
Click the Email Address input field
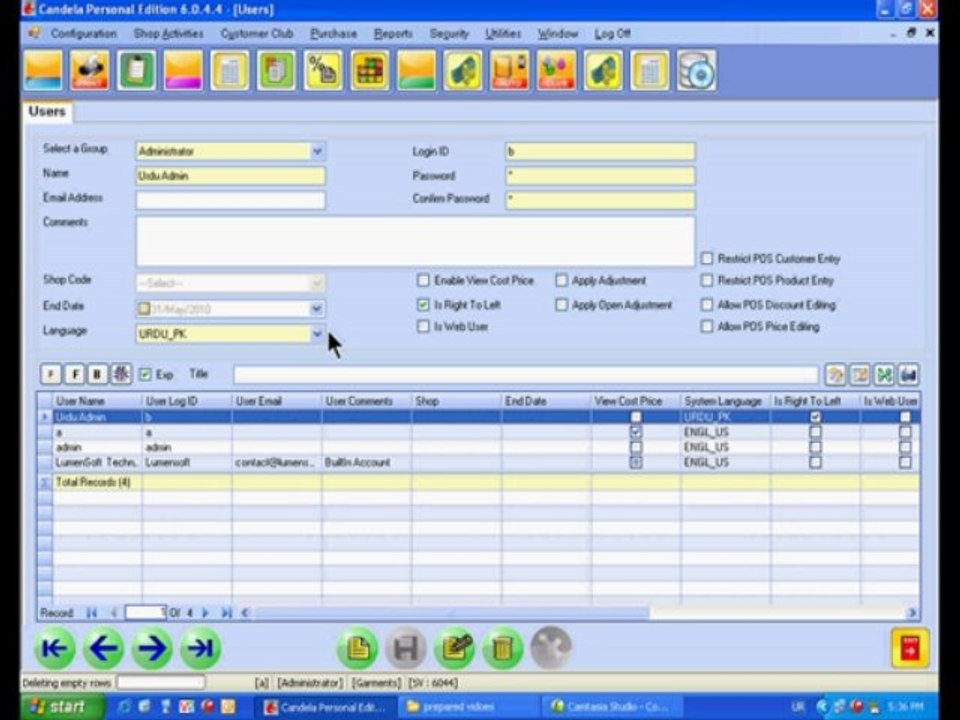(230, 200)
